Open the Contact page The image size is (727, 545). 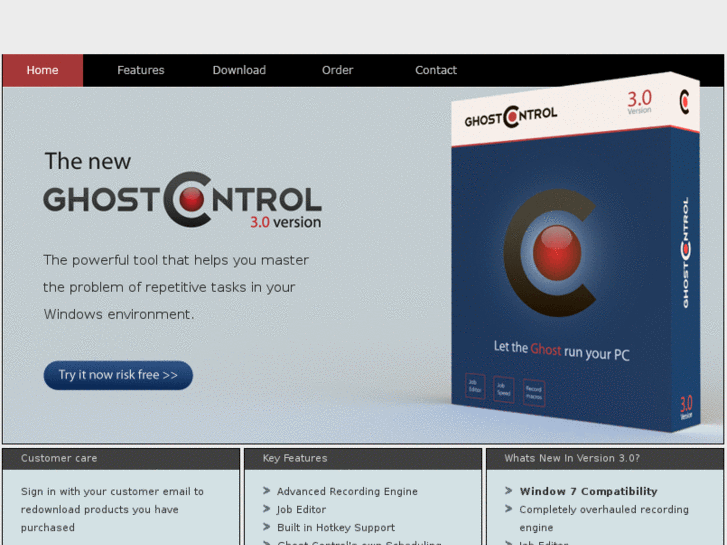click(x=436, y=70)
